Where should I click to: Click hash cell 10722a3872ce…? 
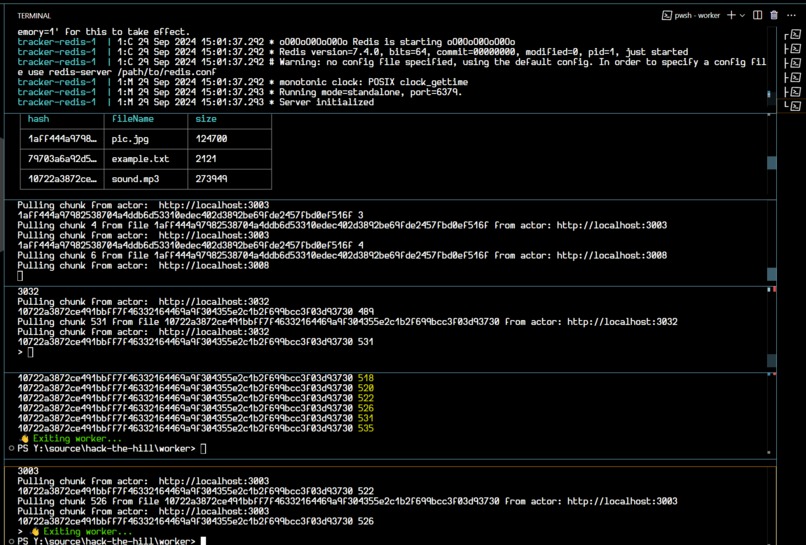pyautogui.click(x=62, y=179)
